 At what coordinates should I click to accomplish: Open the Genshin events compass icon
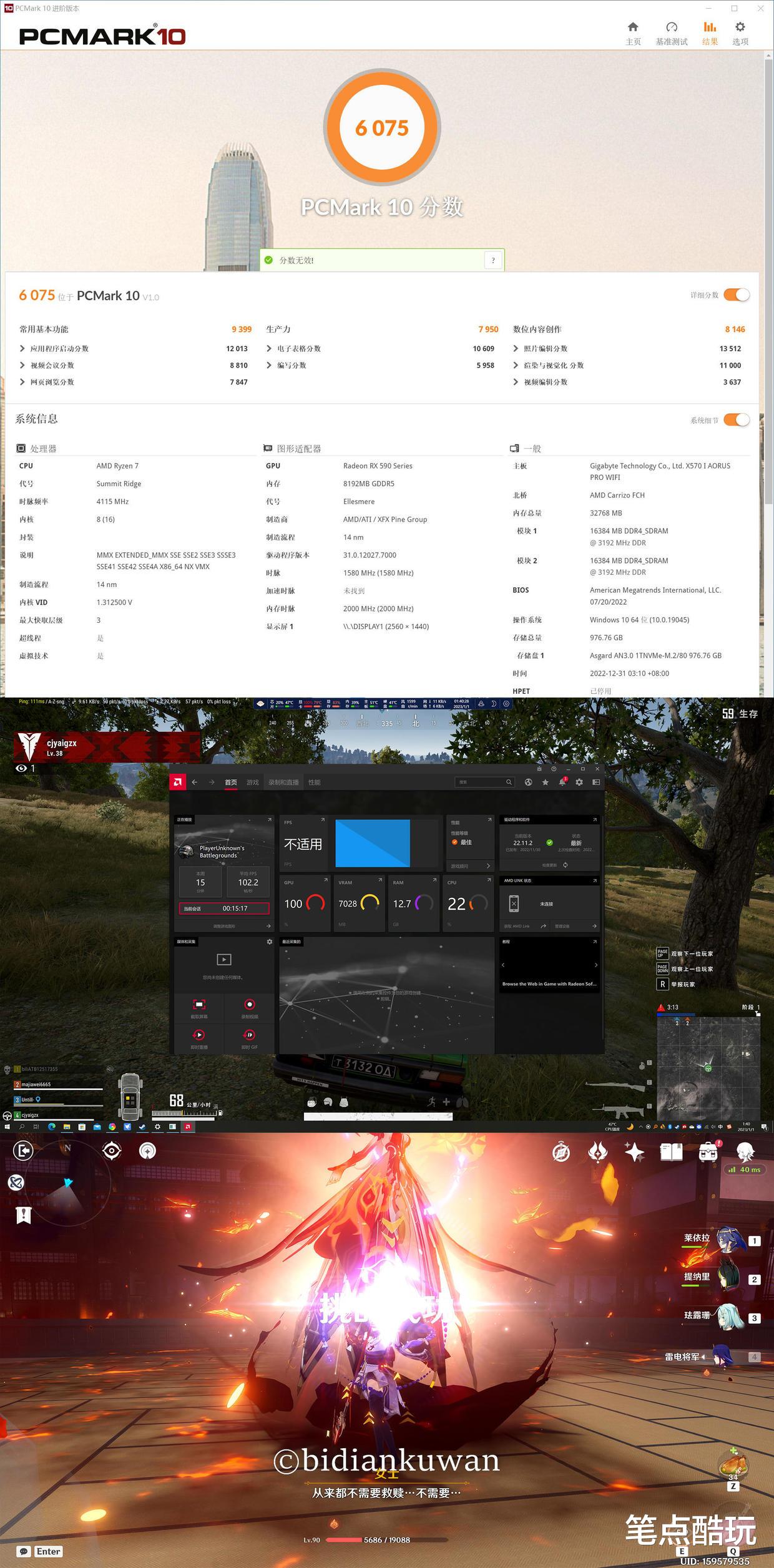tap(561, 1152)
